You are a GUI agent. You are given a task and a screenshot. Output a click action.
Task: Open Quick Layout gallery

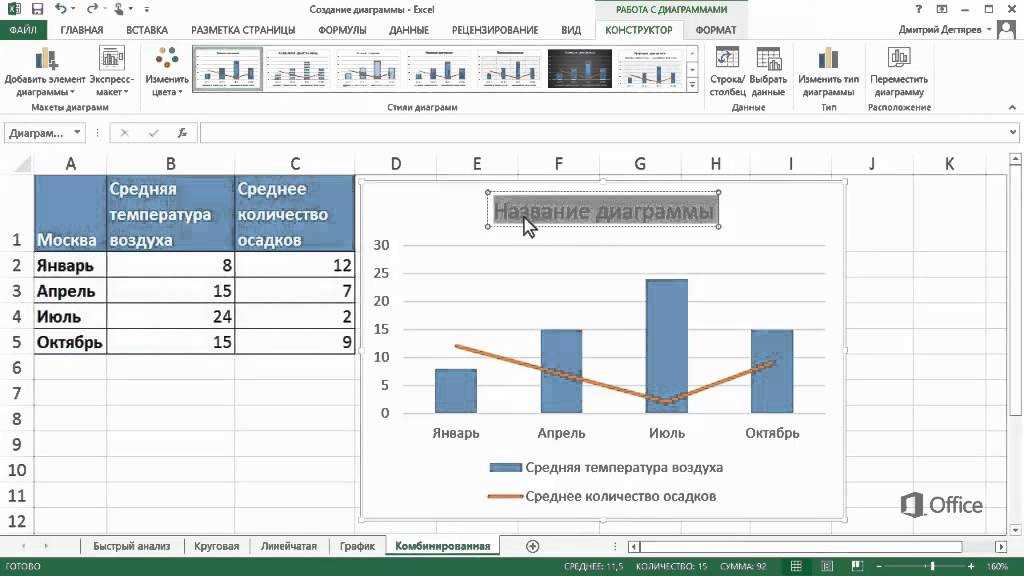pos(112,72)
